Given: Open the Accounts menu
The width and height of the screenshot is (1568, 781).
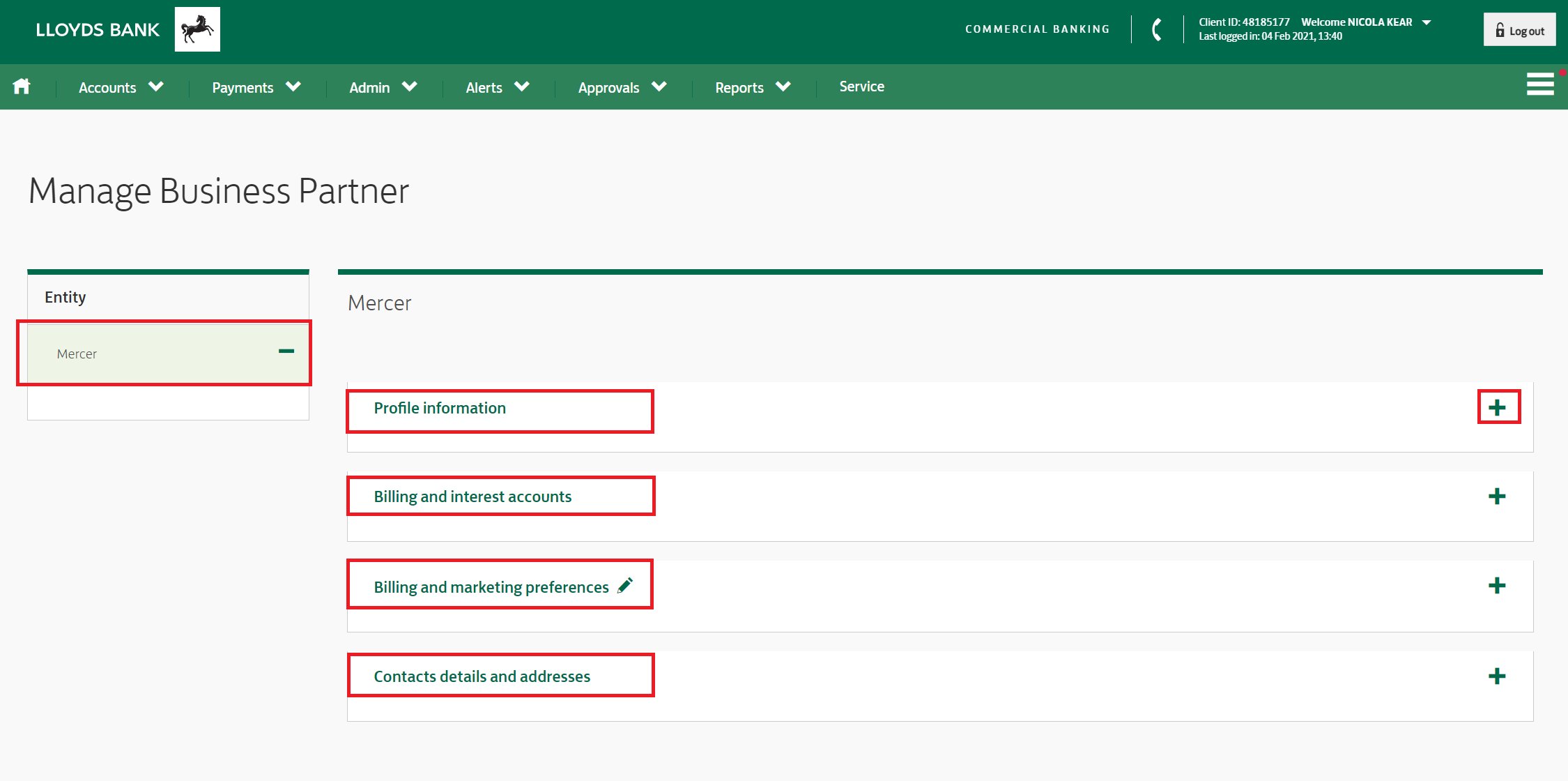Looking at the screenshot, I should [121, 87].
